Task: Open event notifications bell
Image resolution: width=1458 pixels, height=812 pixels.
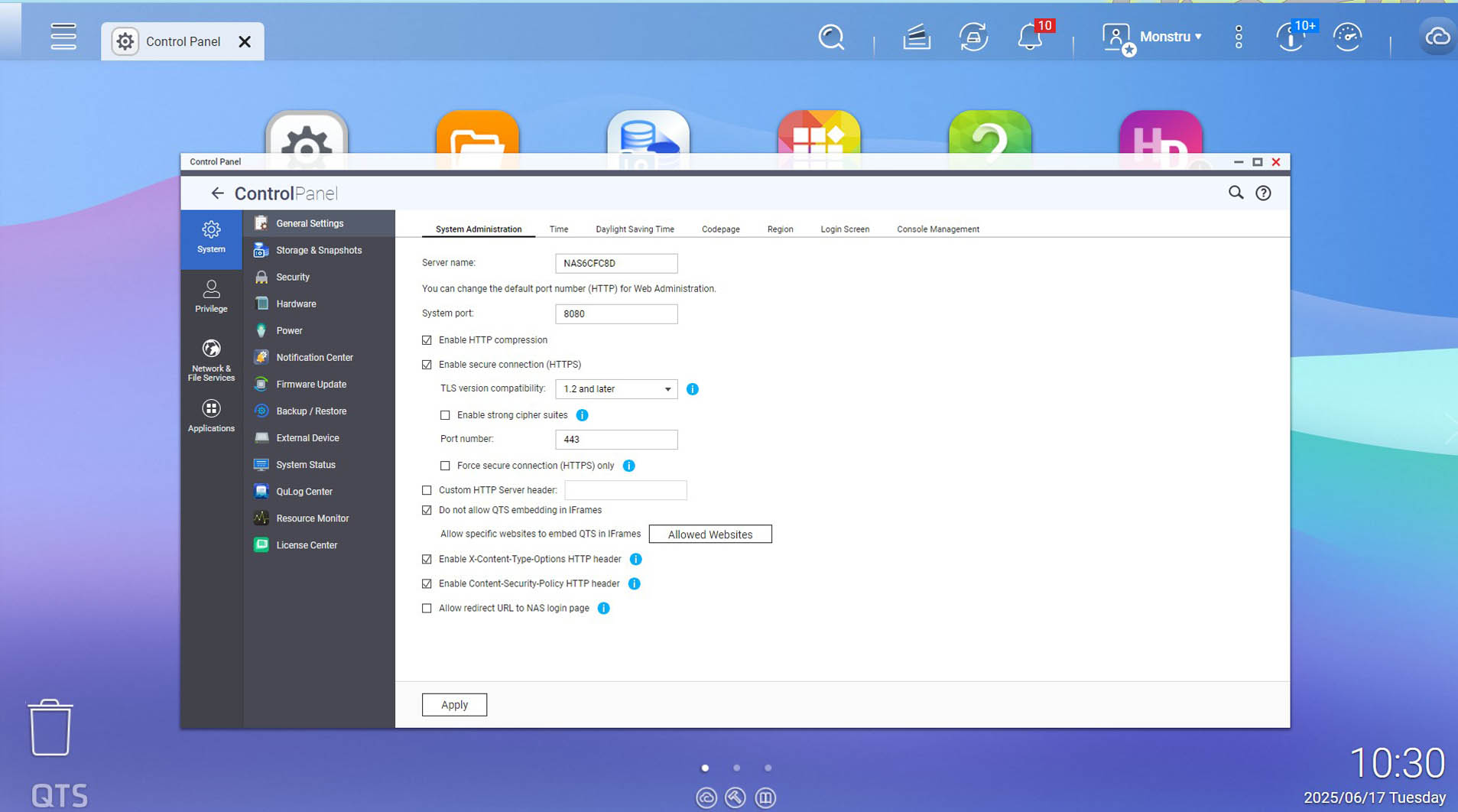Action: (x=1031, y=37)
